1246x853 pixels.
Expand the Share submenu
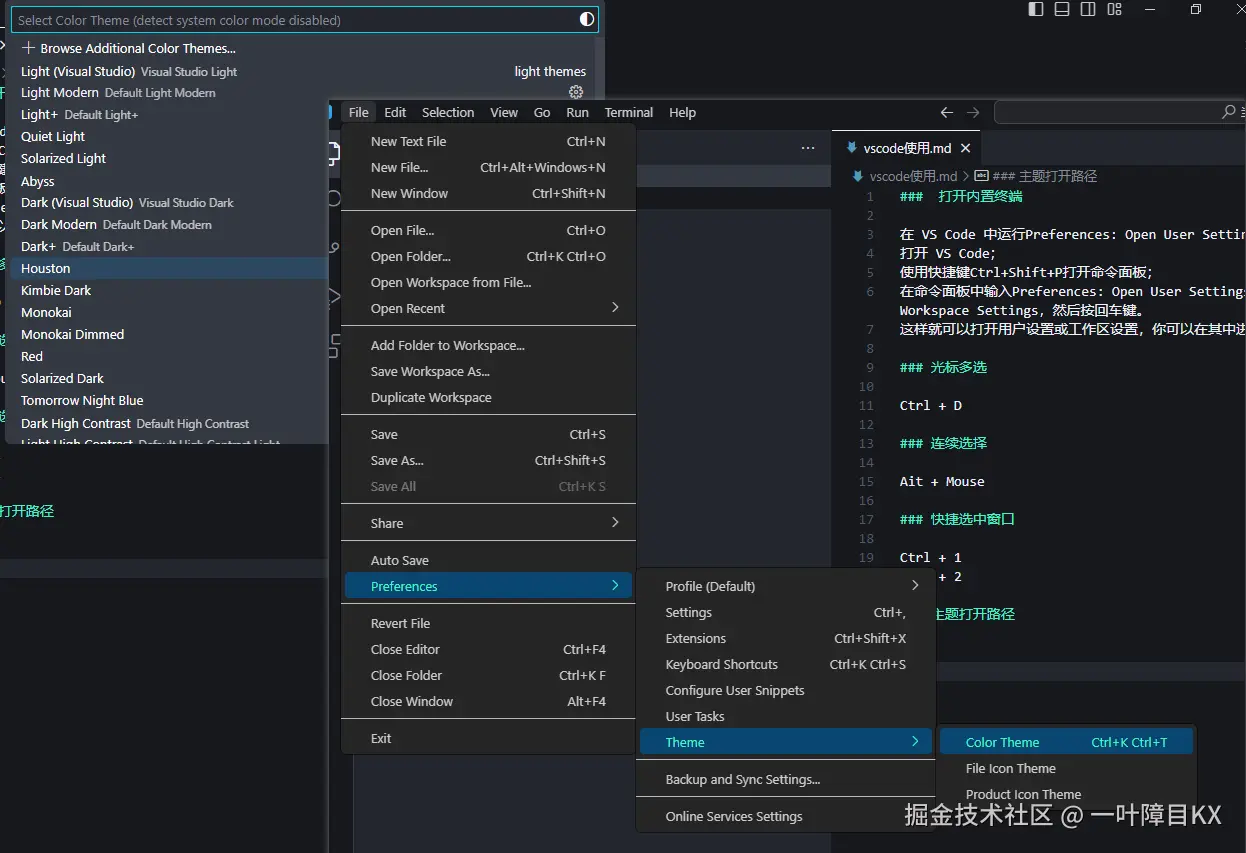pos(387,522)
